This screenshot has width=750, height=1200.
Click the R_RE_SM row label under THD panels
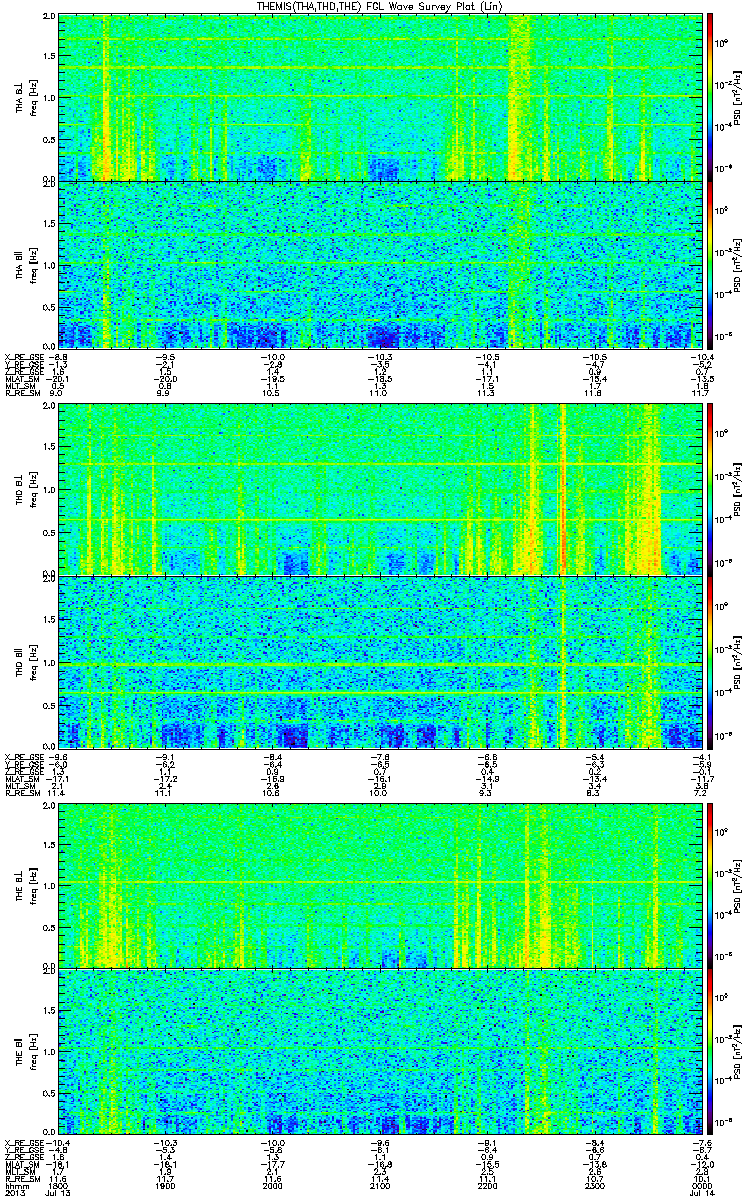pos(22,794)
